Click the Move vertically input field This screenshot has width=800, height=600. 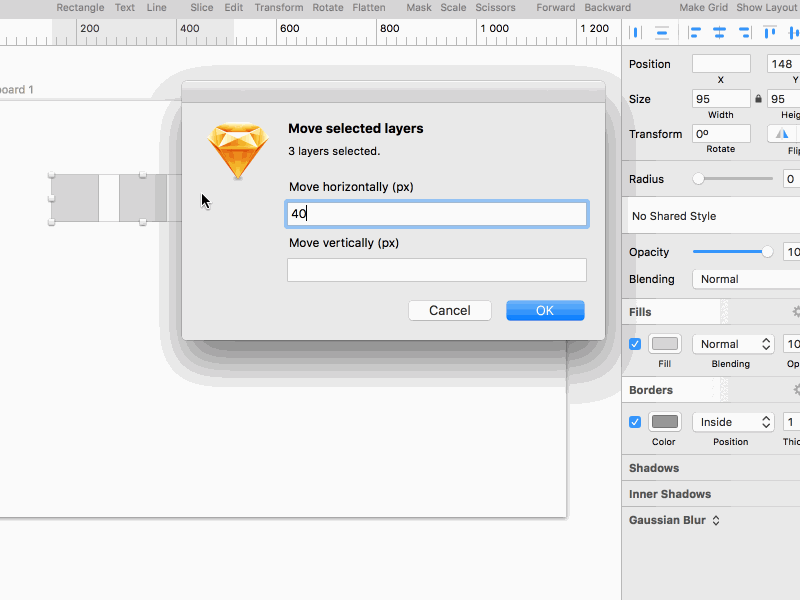436,270
